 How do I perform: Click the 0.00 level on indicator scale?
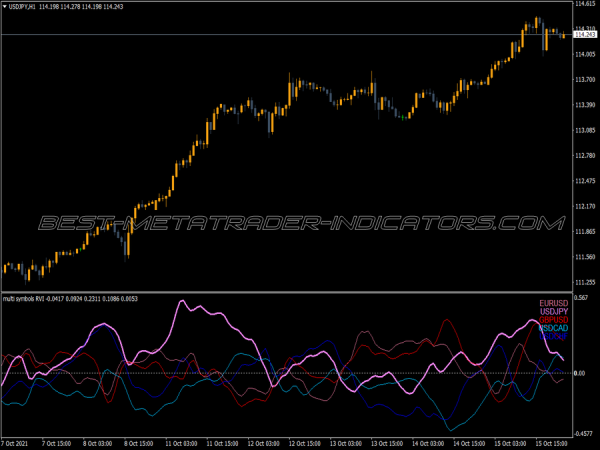coord(579,373)
